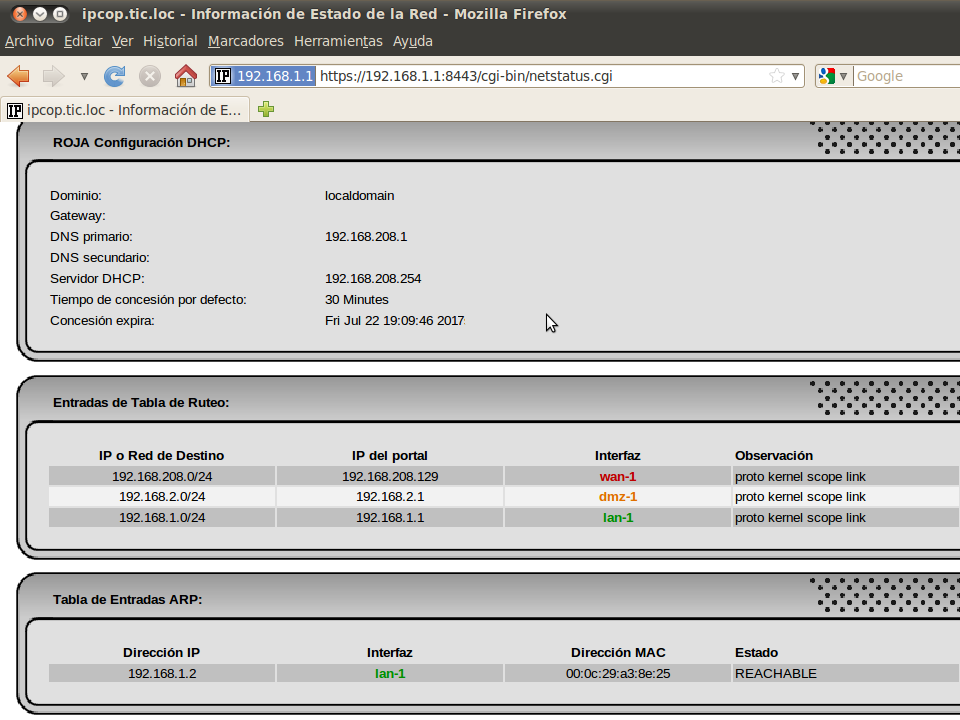Open the Archivo menu
Screen dimensions: 960x720
(x=29, y=41)
